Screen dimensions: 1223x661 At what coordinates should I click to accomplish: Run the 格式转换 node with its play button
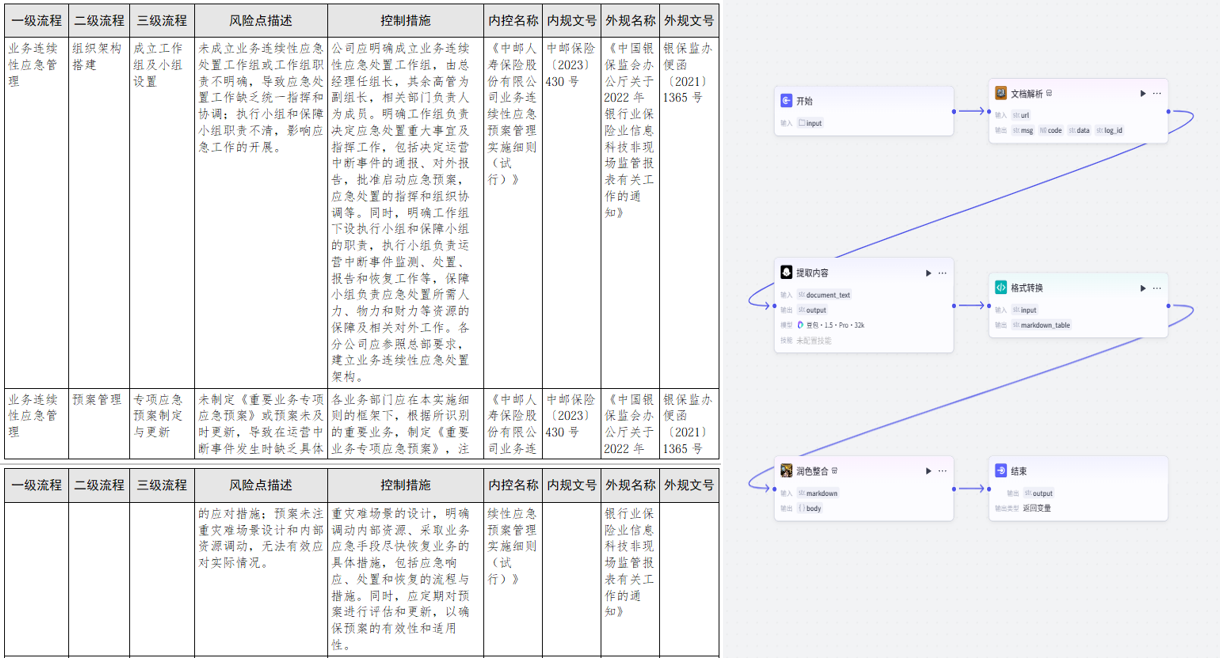point(1142,288)
